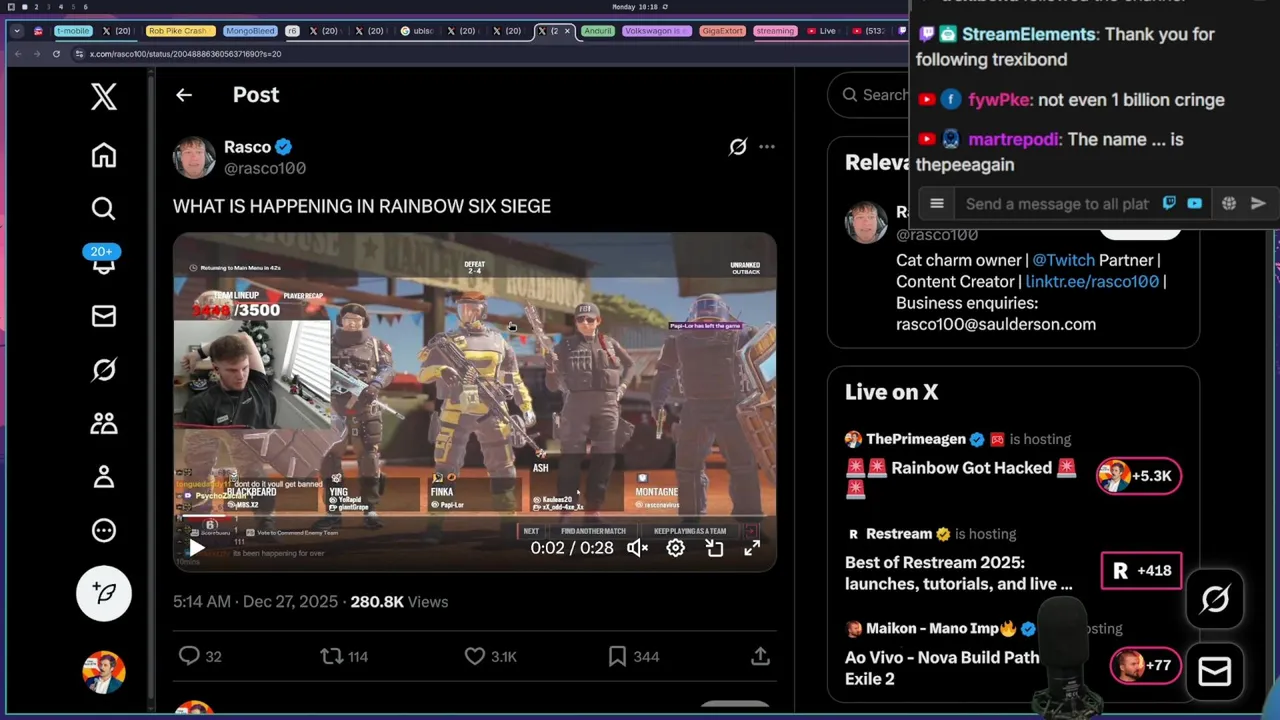Open floating Messages button at bottom right
Screen dimensions: 1280x720
click(x=1215, y=672)
